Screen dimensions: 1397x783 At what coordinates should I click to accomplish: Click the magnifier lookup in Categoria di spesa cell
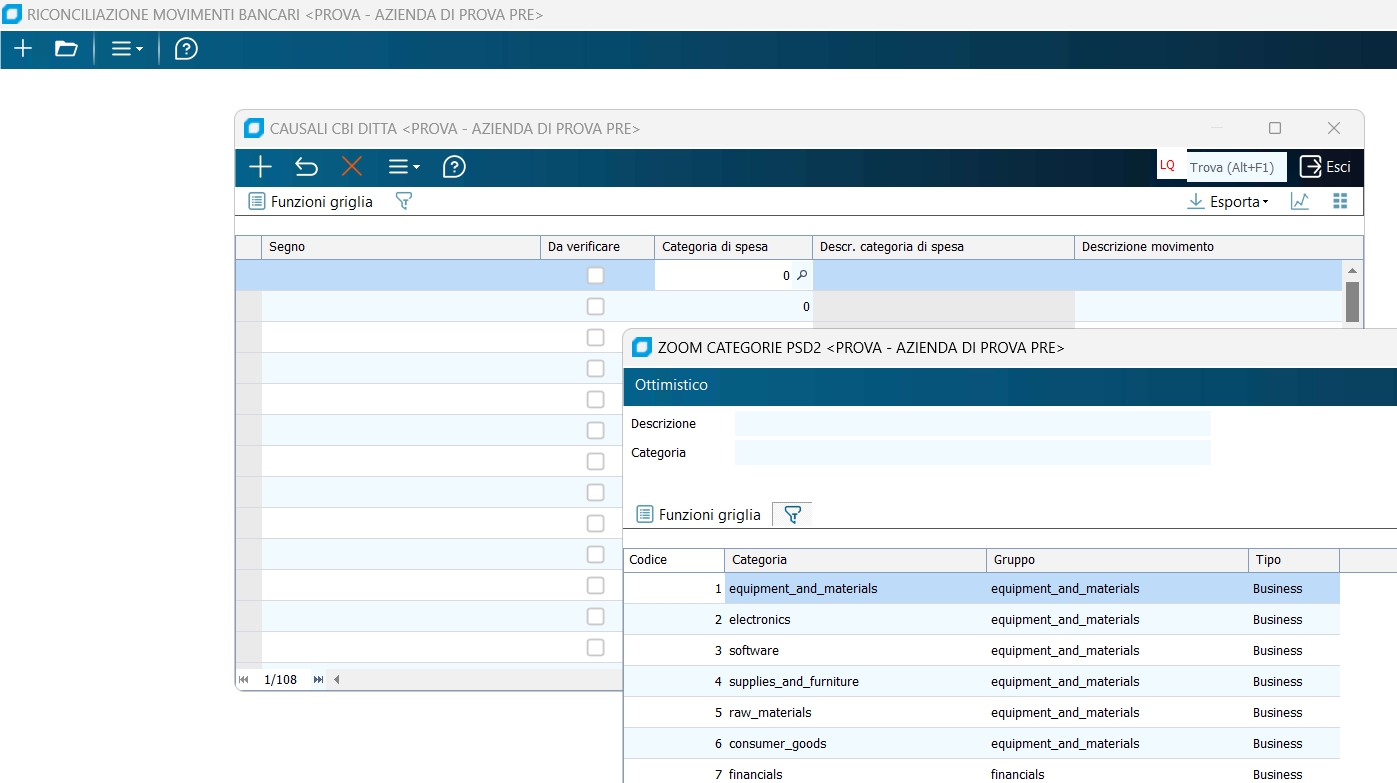point(801,275)
